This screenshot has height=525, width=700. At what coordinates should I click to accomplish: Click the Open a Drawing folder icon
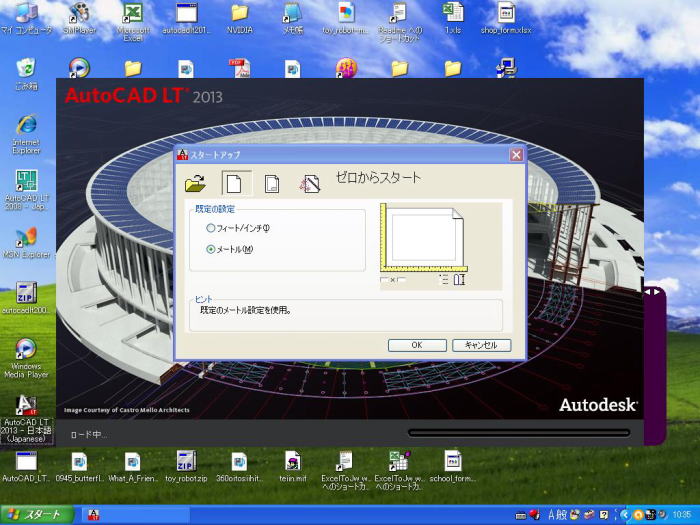[195, 183]
